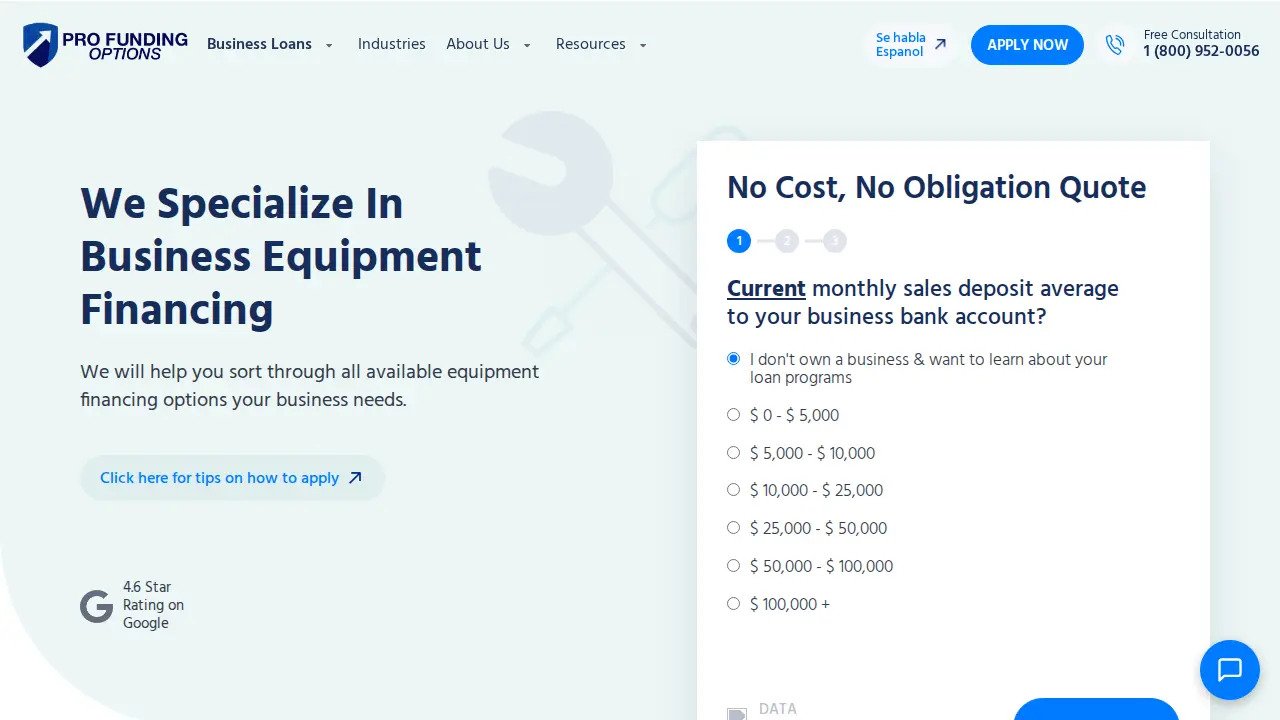Select the $ 100,000 + radio option
Image resolution: width=1280 pixels, height=720 pixels.
(x=733, y=604)
